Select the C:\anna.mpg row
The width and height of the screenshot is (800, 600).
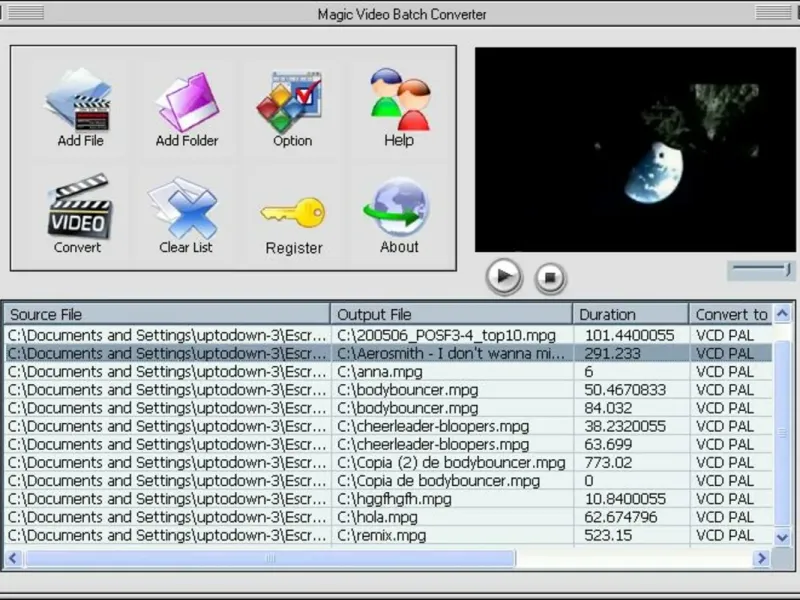click(x=378, y=371)
